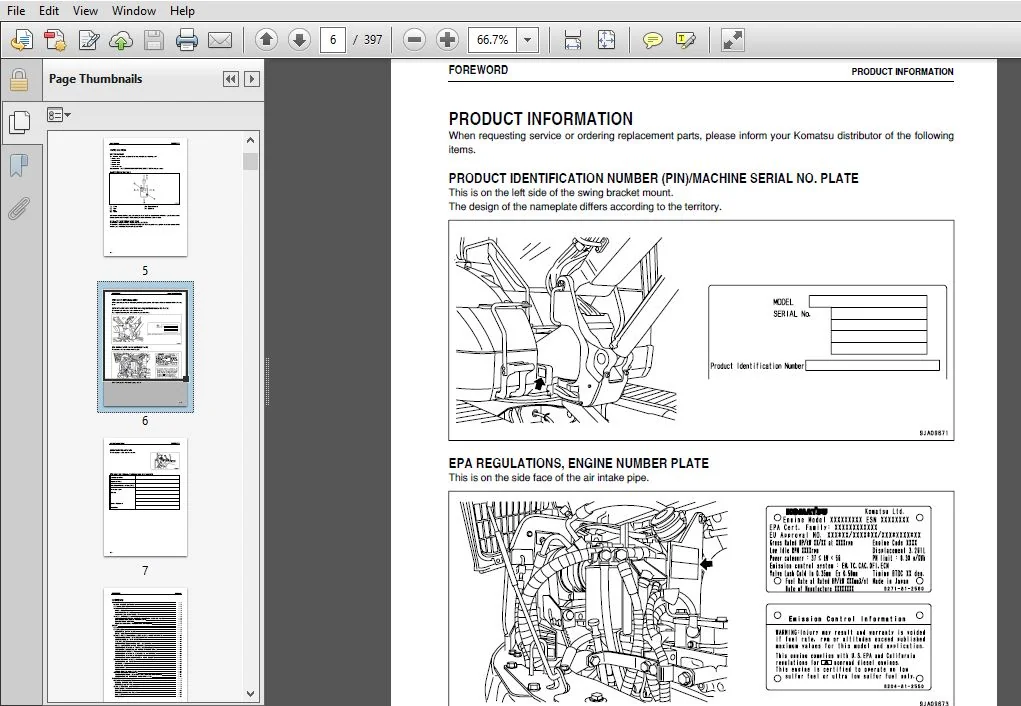1021x706 pixels.
Task: Click the 66.7% zoom level field
Action: [x=492, y=40]
